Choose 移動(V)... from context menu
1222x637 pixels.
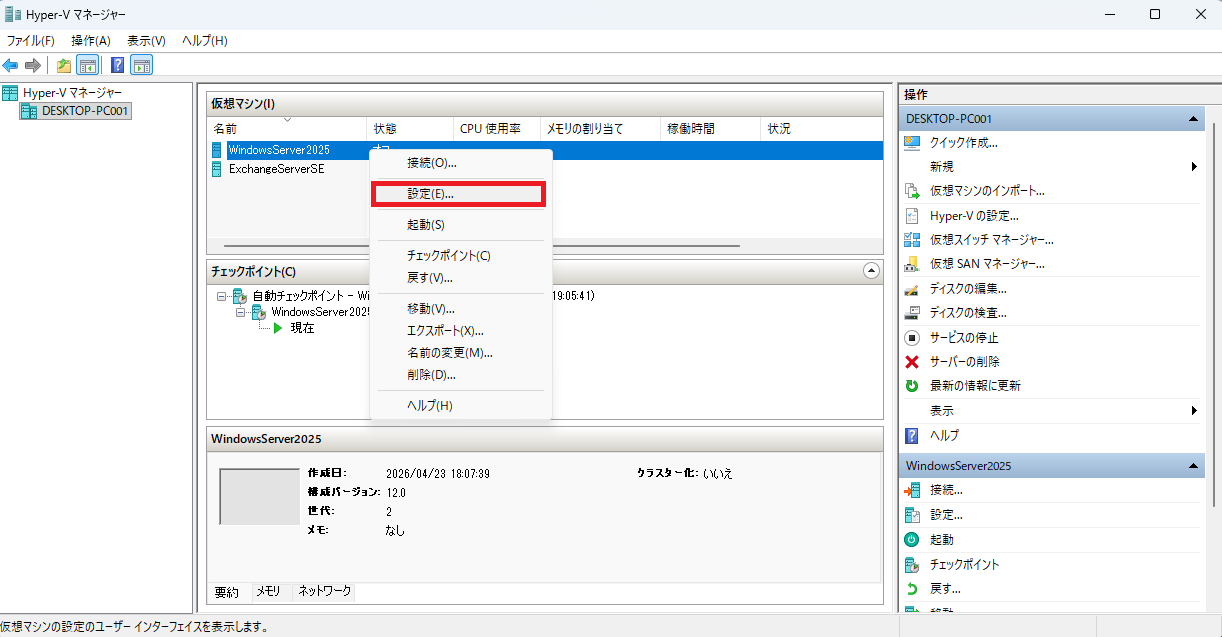tap(461, 309)
